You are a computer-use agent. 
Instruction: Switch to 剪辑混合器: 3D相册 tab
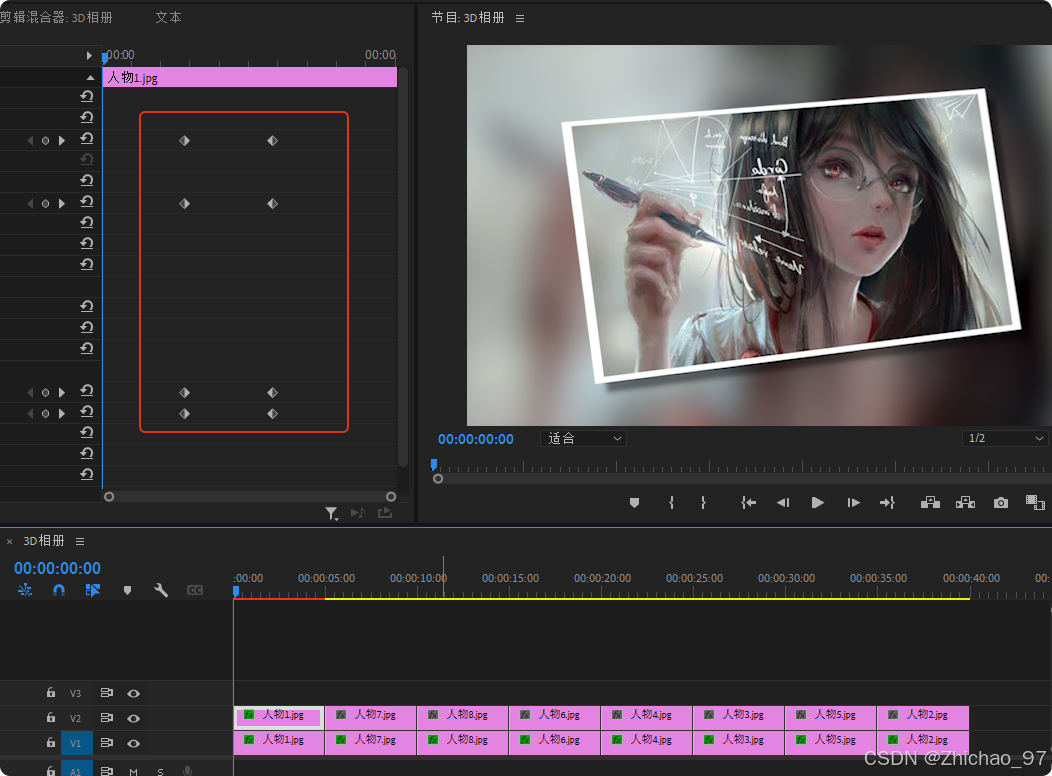tap(56, 17)
